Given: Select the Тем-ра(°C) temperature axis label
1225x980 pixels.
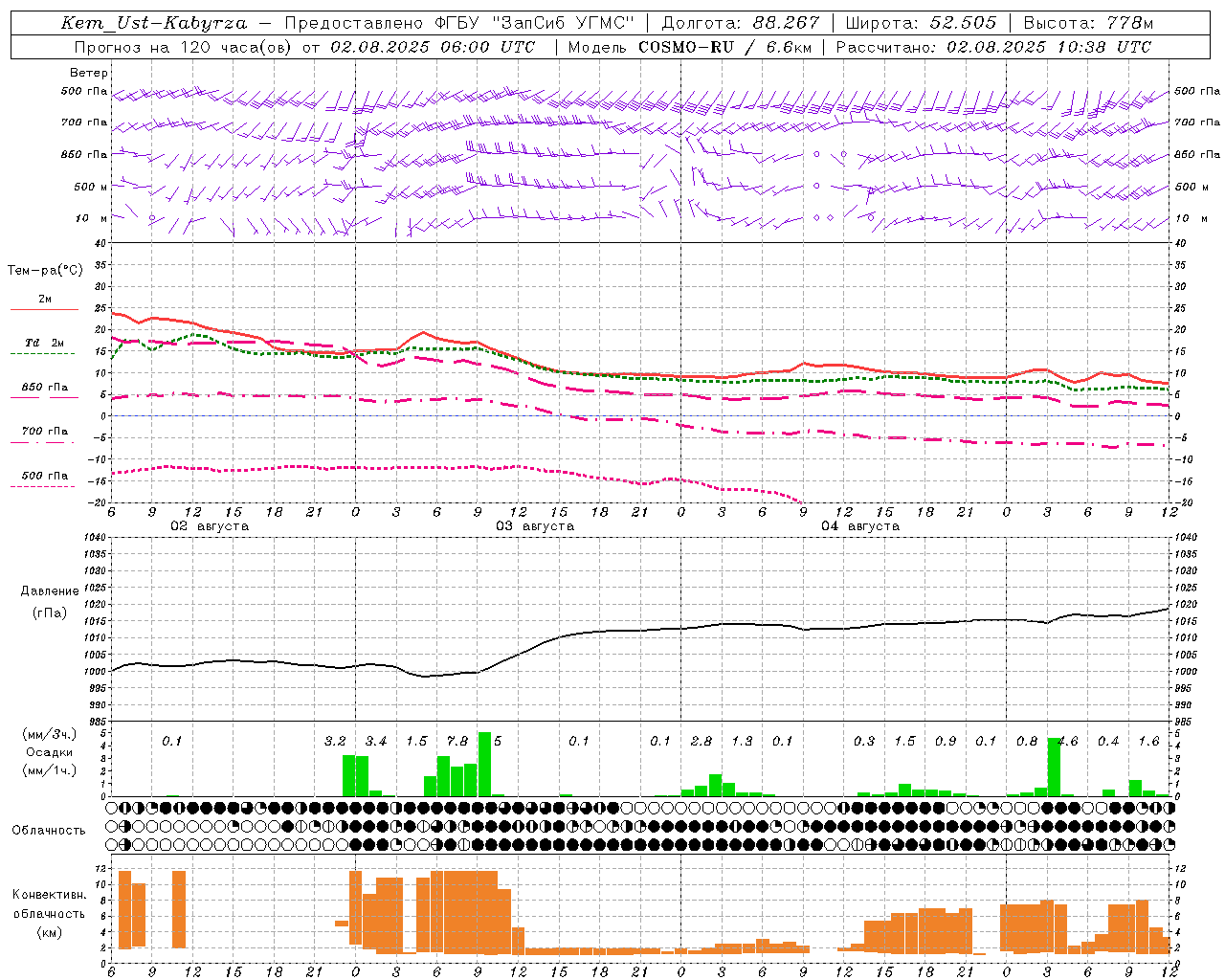Looking at the screenshot, I should (x=45, y=271).
